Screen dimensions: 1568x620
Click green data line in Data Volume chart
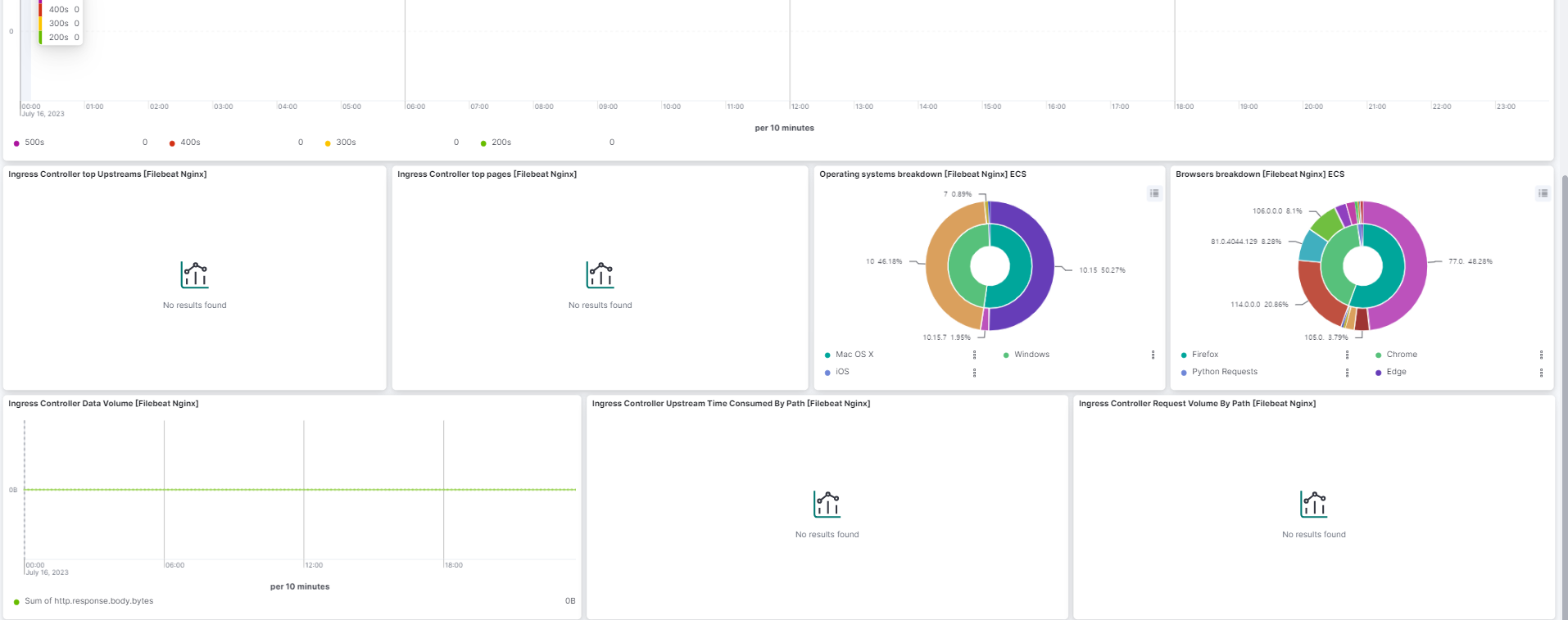coord(300,490)
